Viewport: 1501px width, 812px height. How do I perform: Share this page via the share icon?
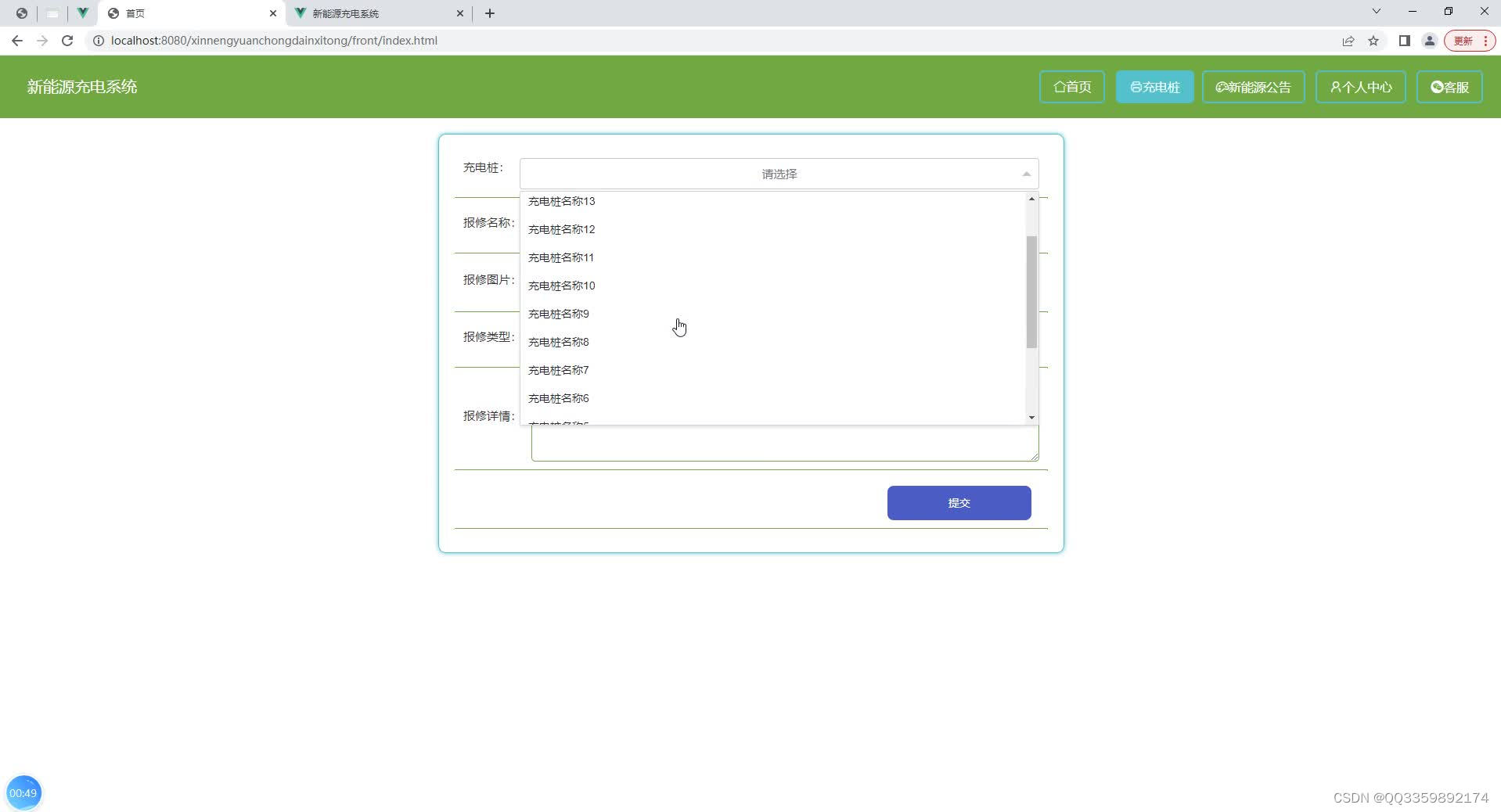pyautogui.click(x=1348, y=41)
